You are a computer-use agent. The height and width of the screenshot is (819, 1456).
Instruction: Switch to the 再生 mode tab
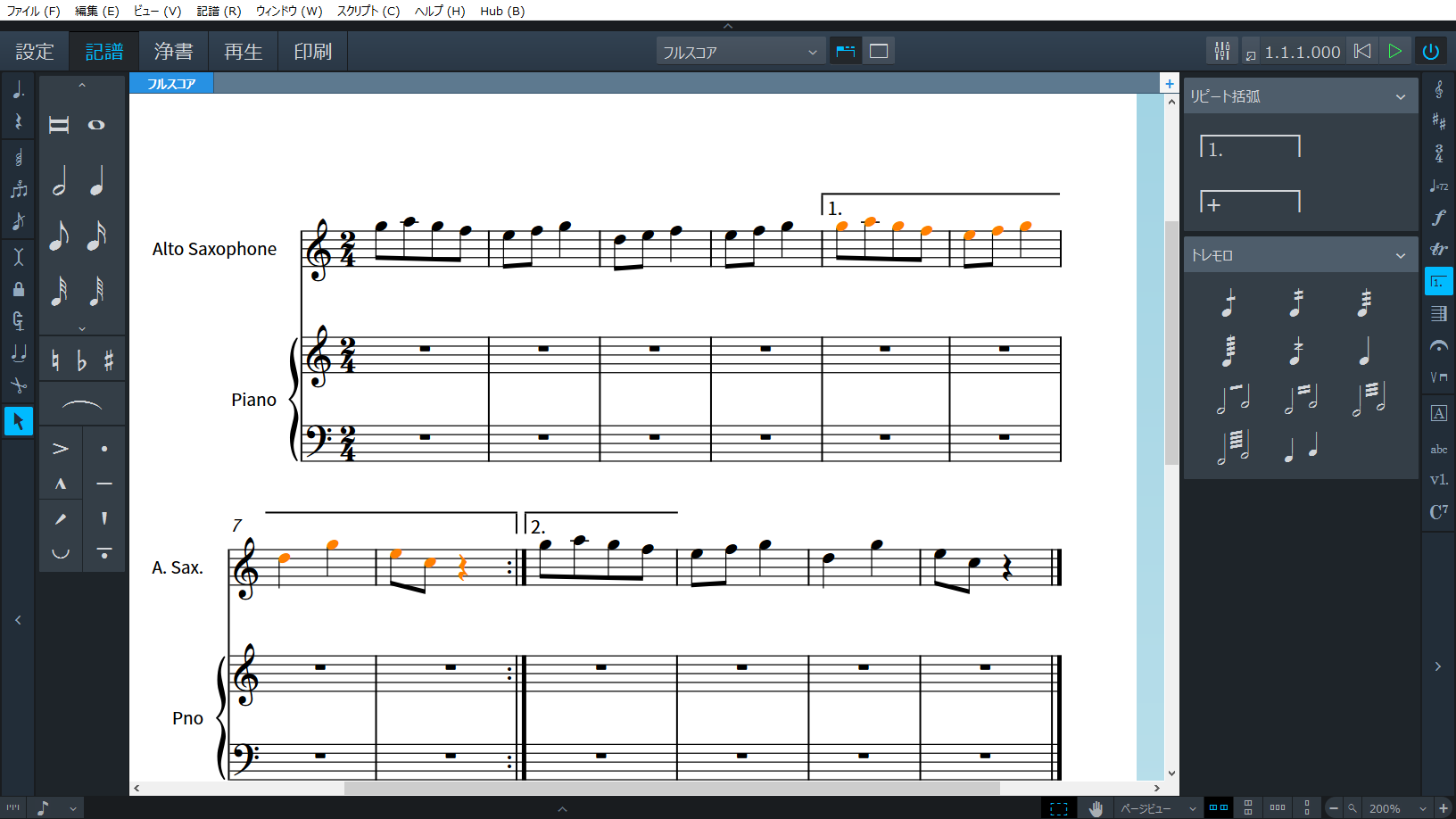[x=243, y=52]
